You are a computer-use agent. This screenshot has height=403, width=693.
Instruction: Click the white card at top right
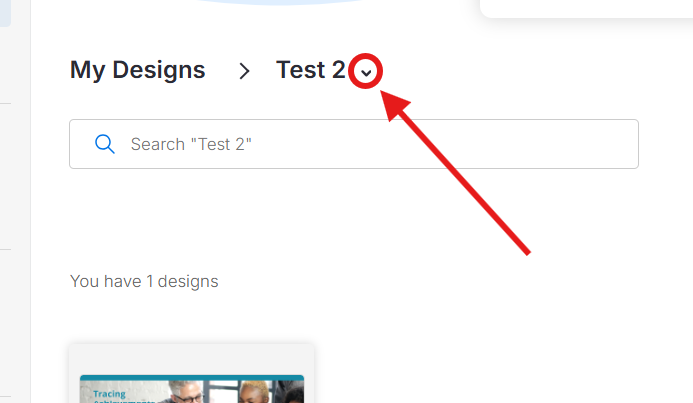click(x=586, y=8)
